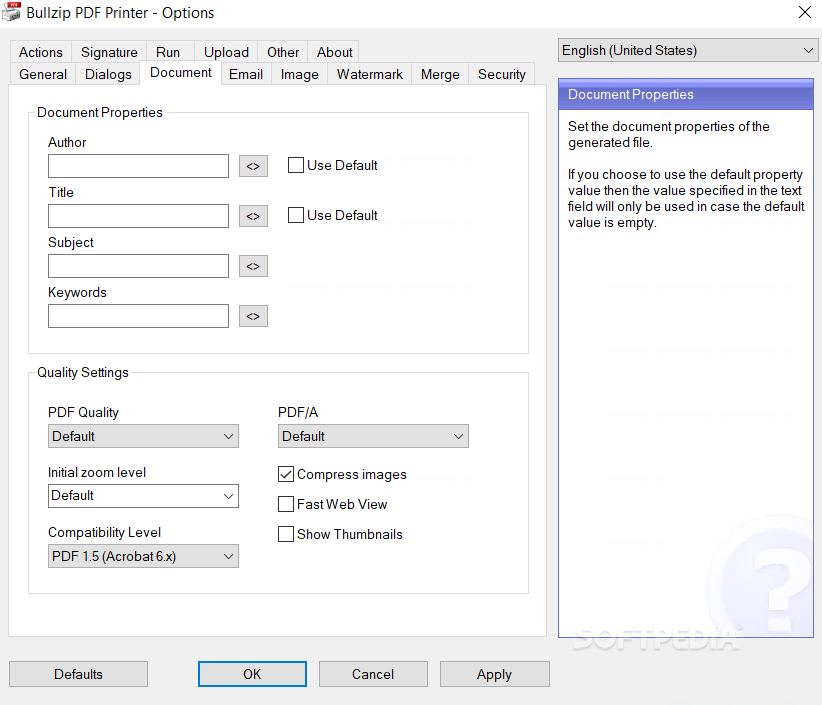Click the Cancel button
The width and height of the screenshot is (822, 705).
(373, 674)
